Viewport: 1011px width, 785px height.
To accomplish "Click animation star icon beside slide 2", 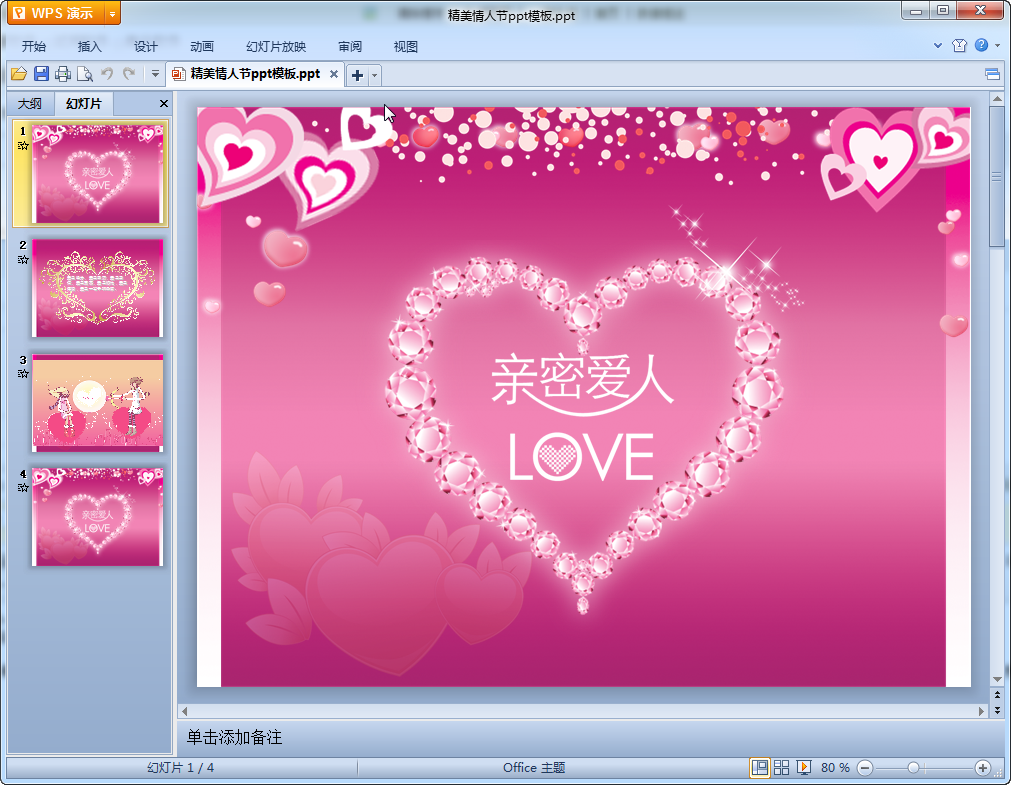I will (23, 259).
